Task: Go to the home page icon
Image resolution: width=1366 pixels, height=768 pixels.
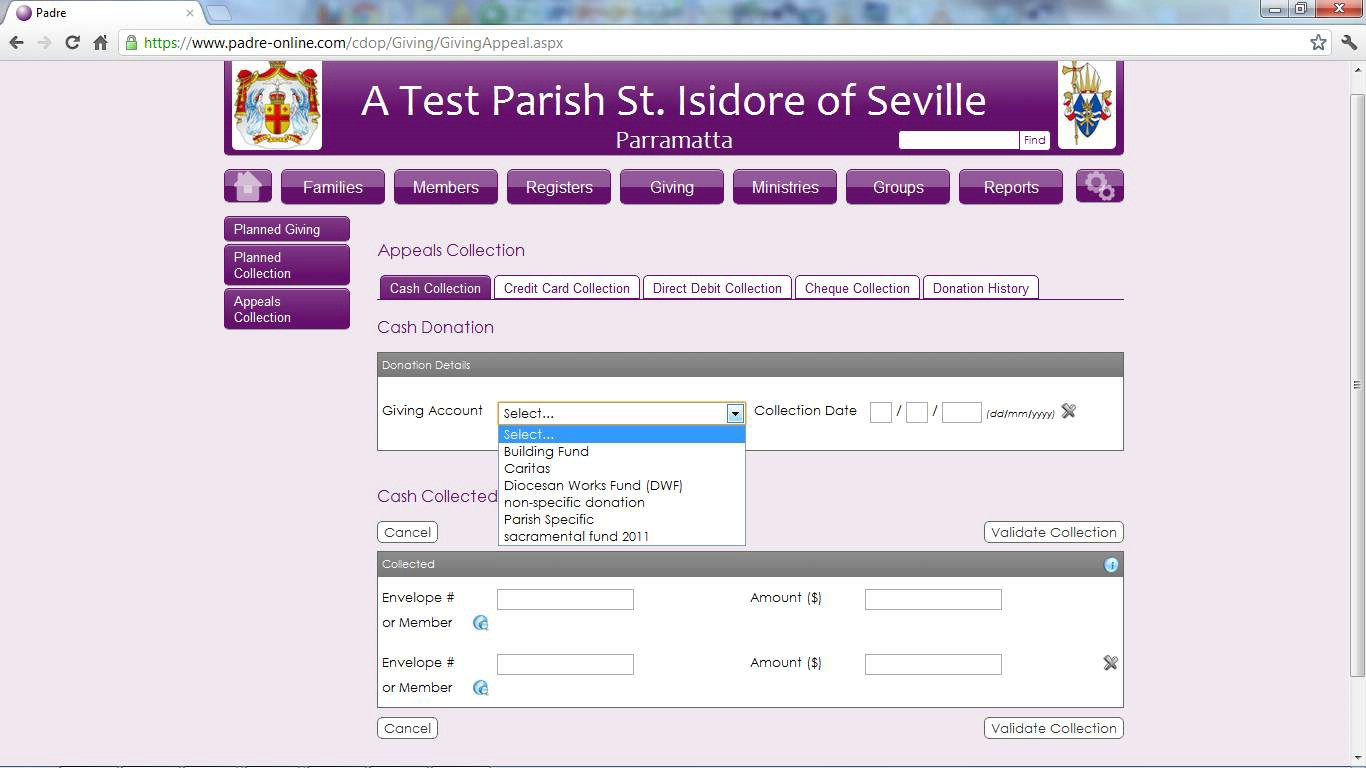Action: (x=248, y=186)
